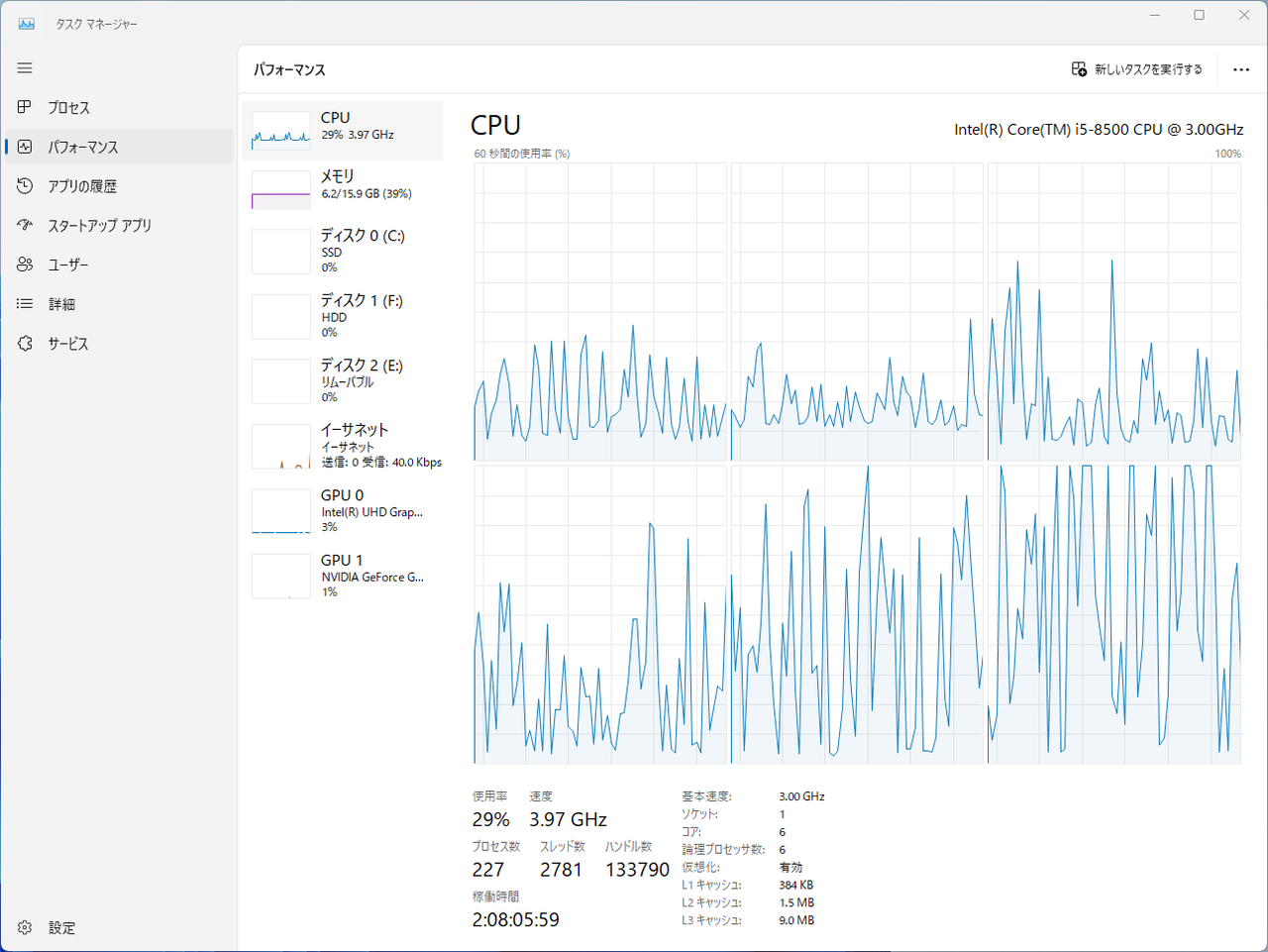Go to the ユーザー users icon

tap(25, 264)
